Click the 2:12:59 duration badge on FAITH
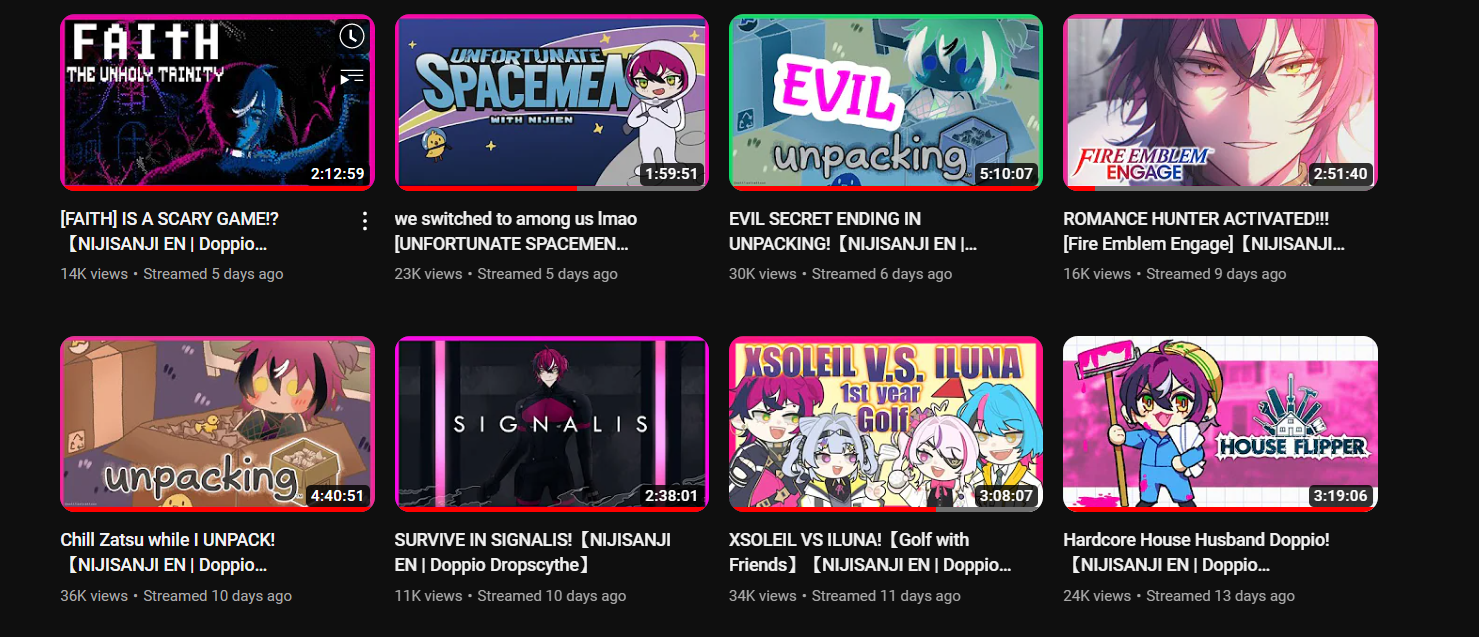The width and height of the screenshot is (1479, 637). (337, 174)
